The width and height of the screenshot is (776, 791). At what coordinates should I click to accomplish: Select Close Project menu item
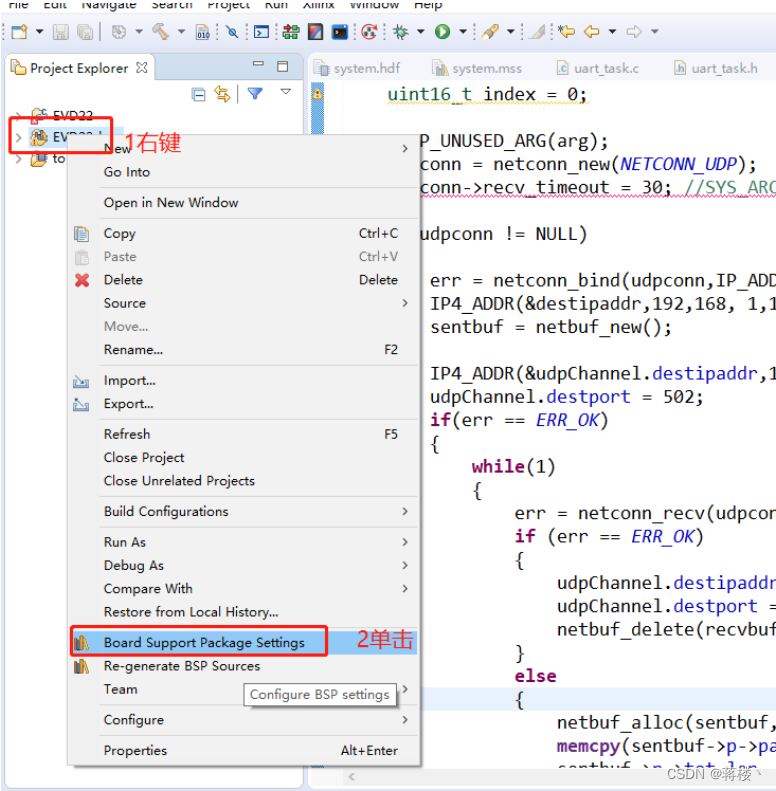(244, 458)
